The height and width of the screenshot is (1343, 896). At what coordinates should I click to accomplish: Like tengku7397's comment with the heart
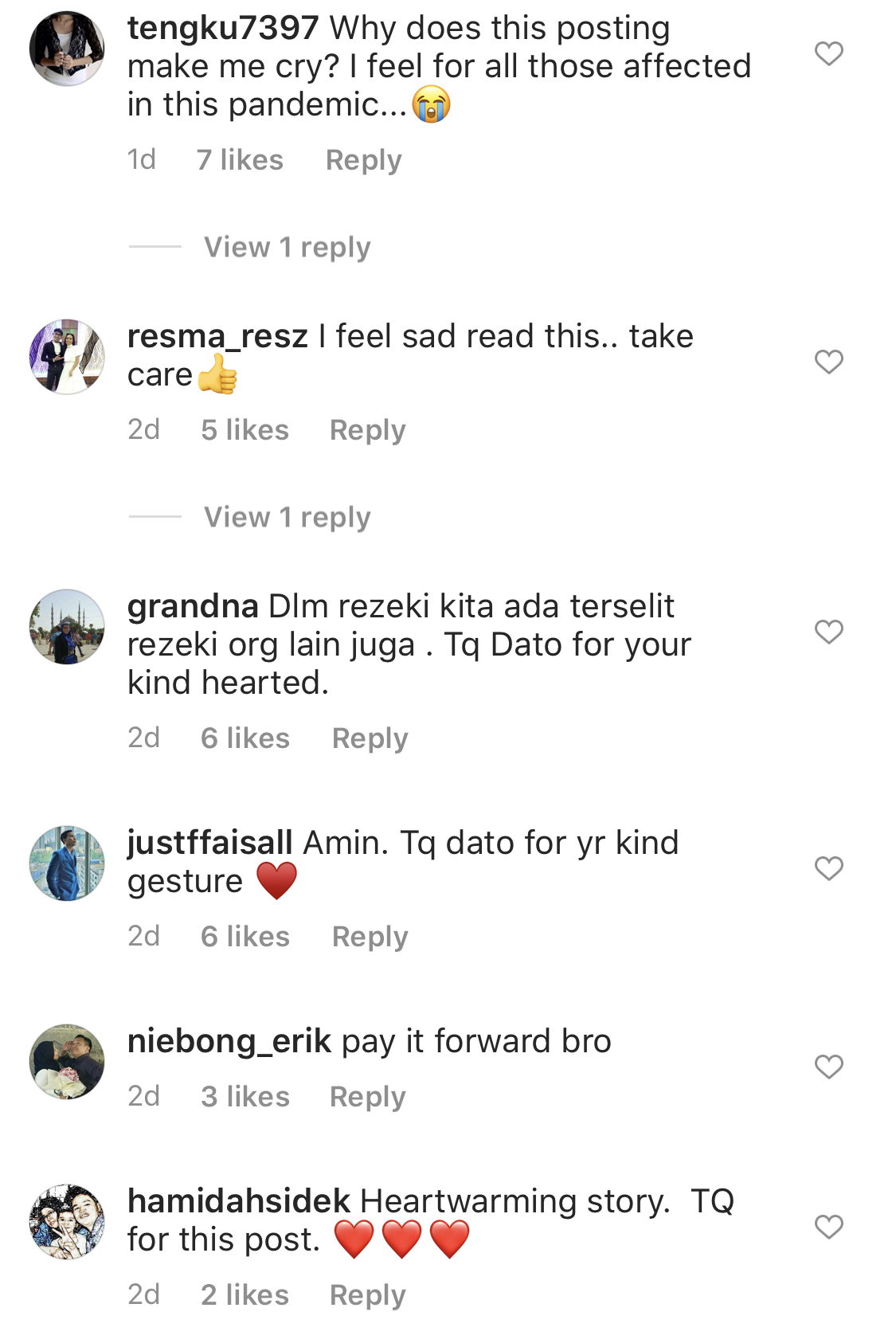[828, 53]
